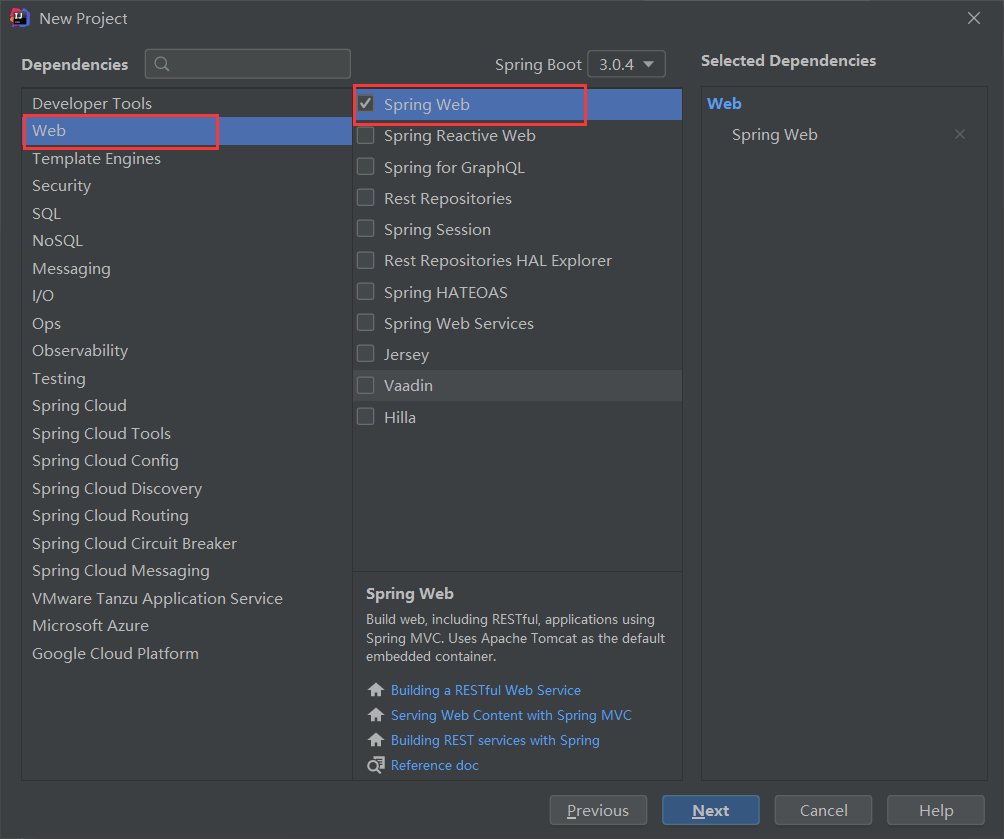Close the New Project dialog
Viewport: 1004px width, 839px height.
[x=974, y=18]
